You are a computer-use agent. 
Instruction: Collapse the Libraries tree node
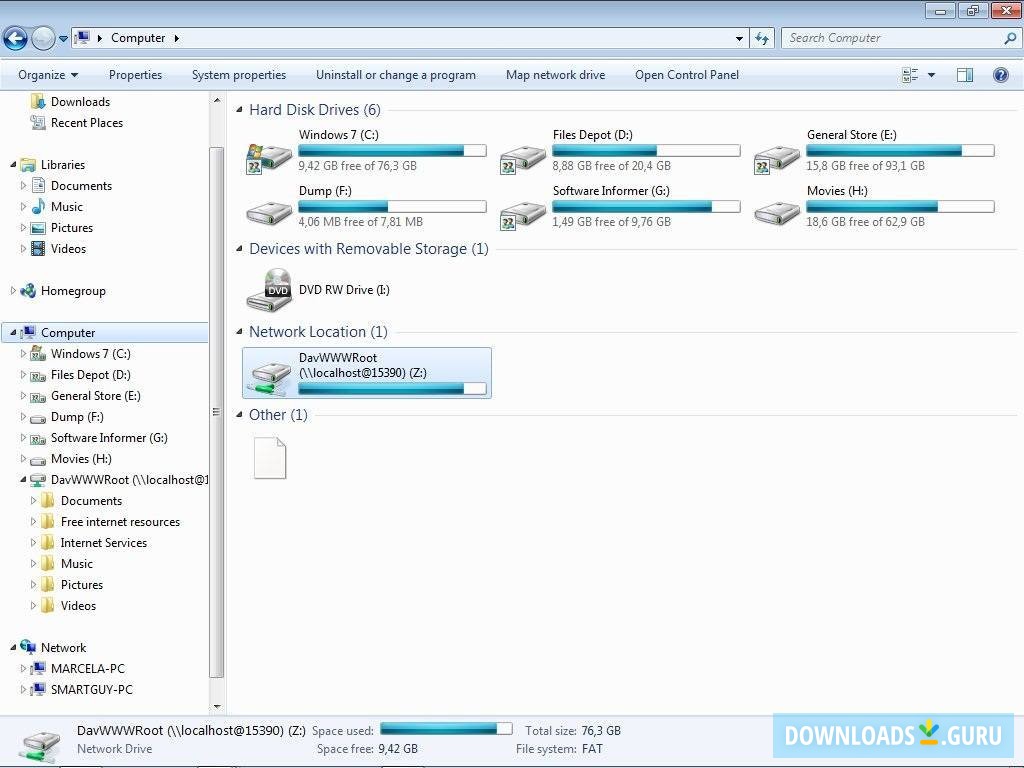pyautogui.click(x=13, y=165)
